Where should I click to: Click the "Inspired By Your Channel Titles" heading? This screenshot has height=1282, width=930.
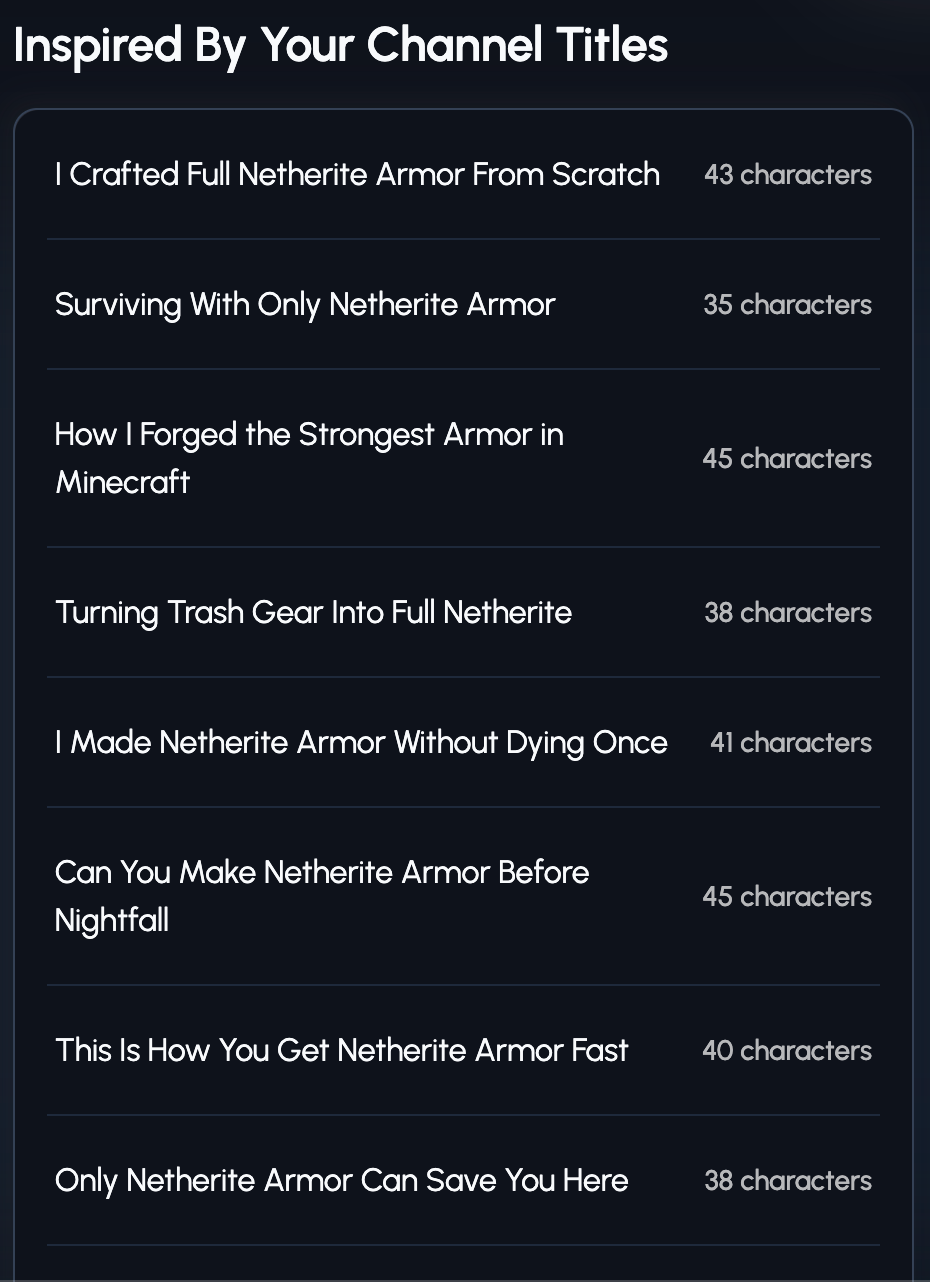tap(341, 46)
